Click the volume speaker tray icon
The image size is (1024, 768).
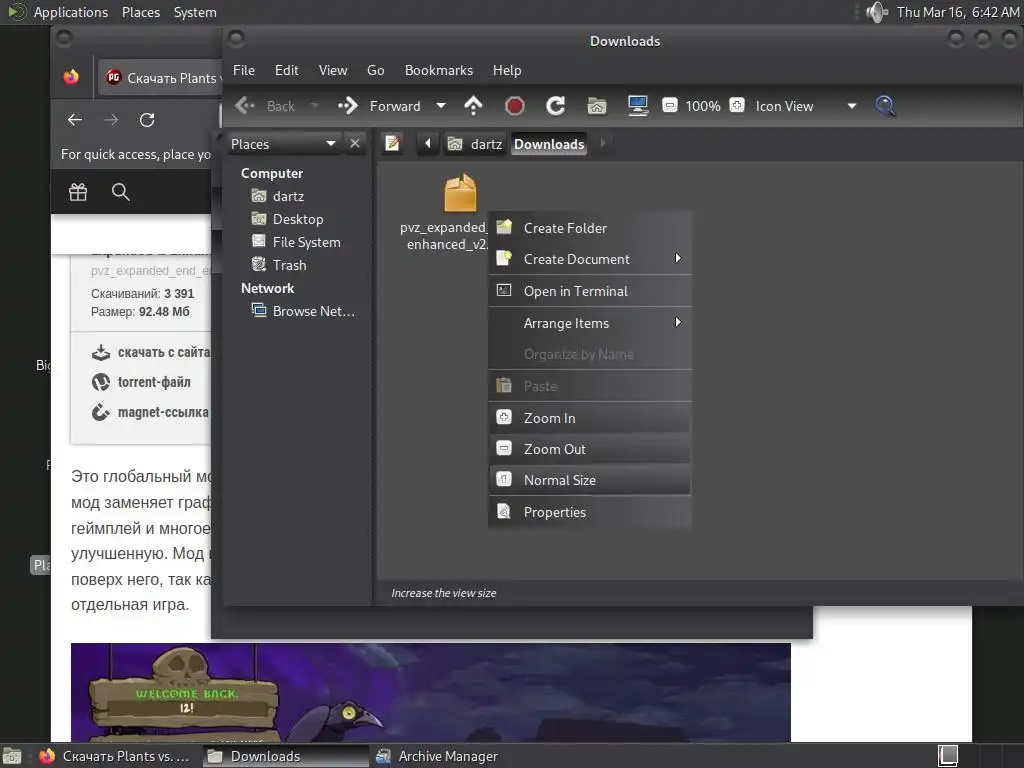tap(876, 12)
